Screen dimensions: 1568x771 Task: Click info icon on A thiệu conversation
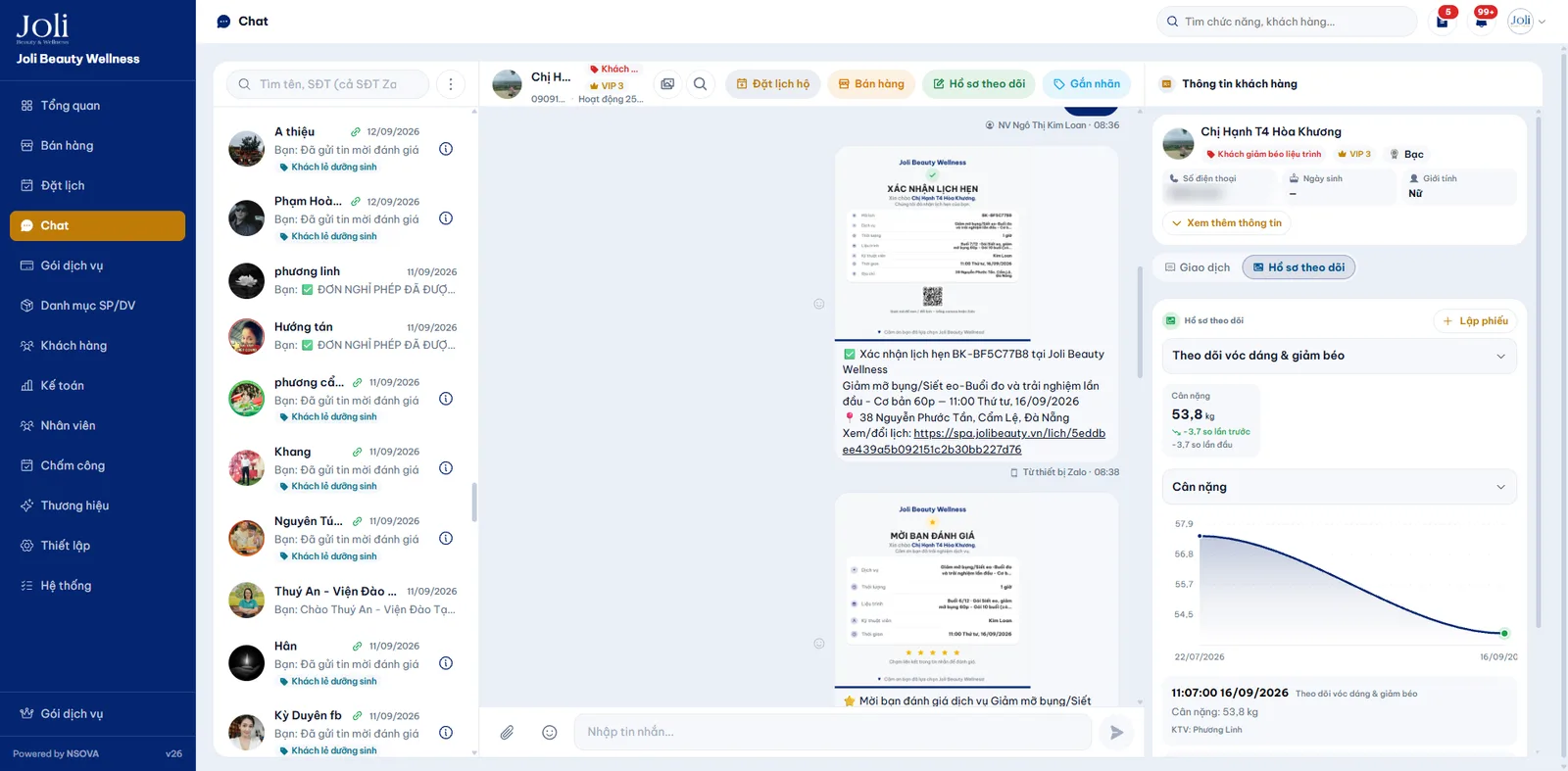click(446, 149)
